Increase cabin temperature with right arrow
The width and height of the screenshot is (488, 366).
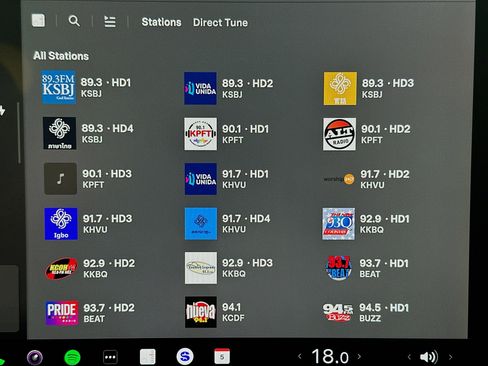359,356
